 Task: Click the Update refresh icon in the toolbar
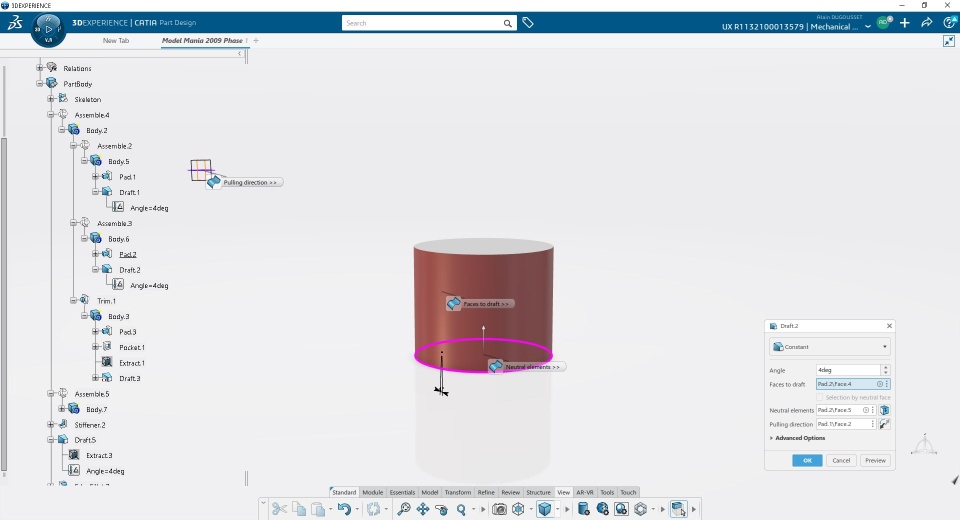373,509
